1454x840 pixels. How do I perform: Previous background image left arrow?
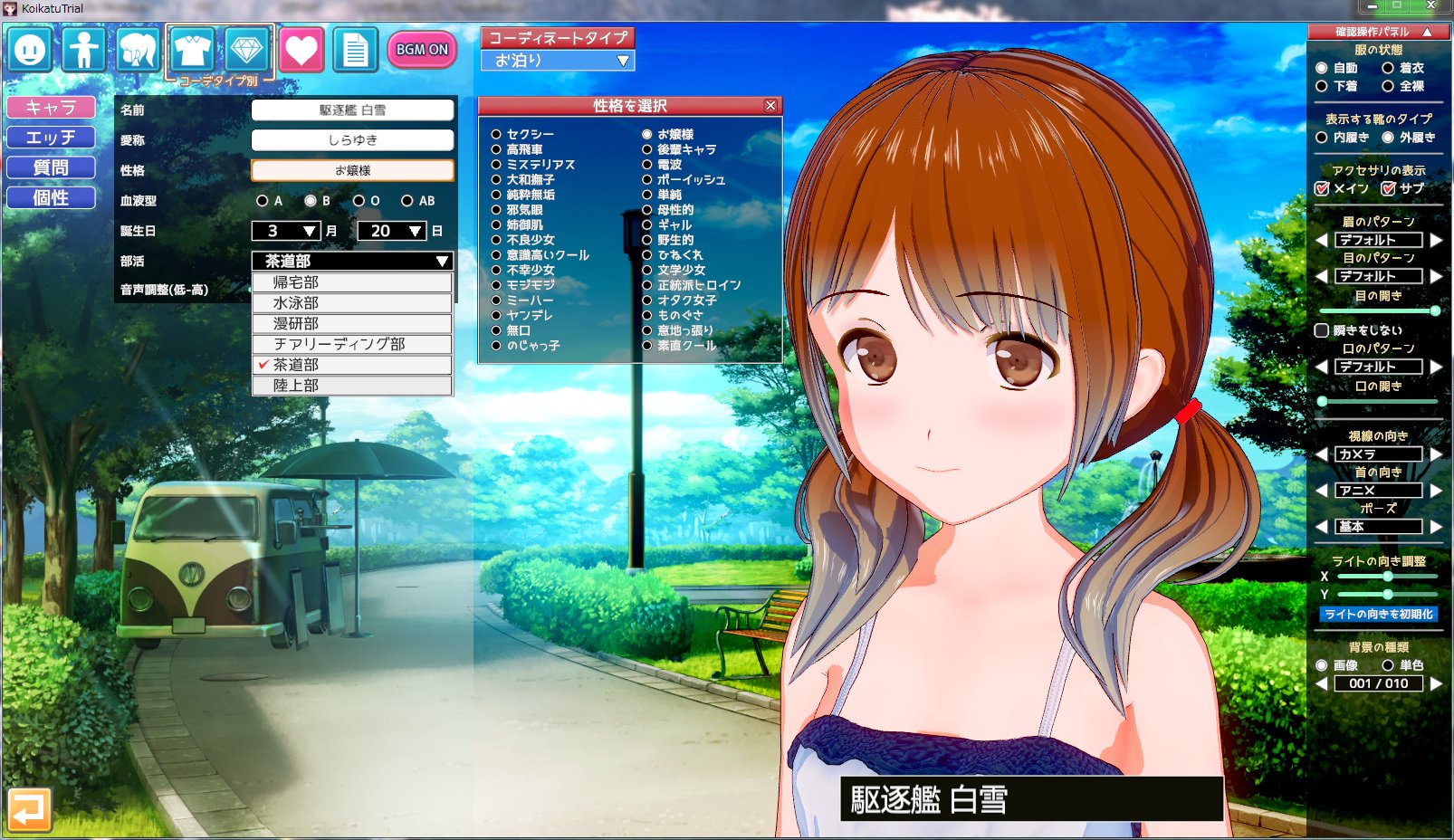click(1321, 683)
